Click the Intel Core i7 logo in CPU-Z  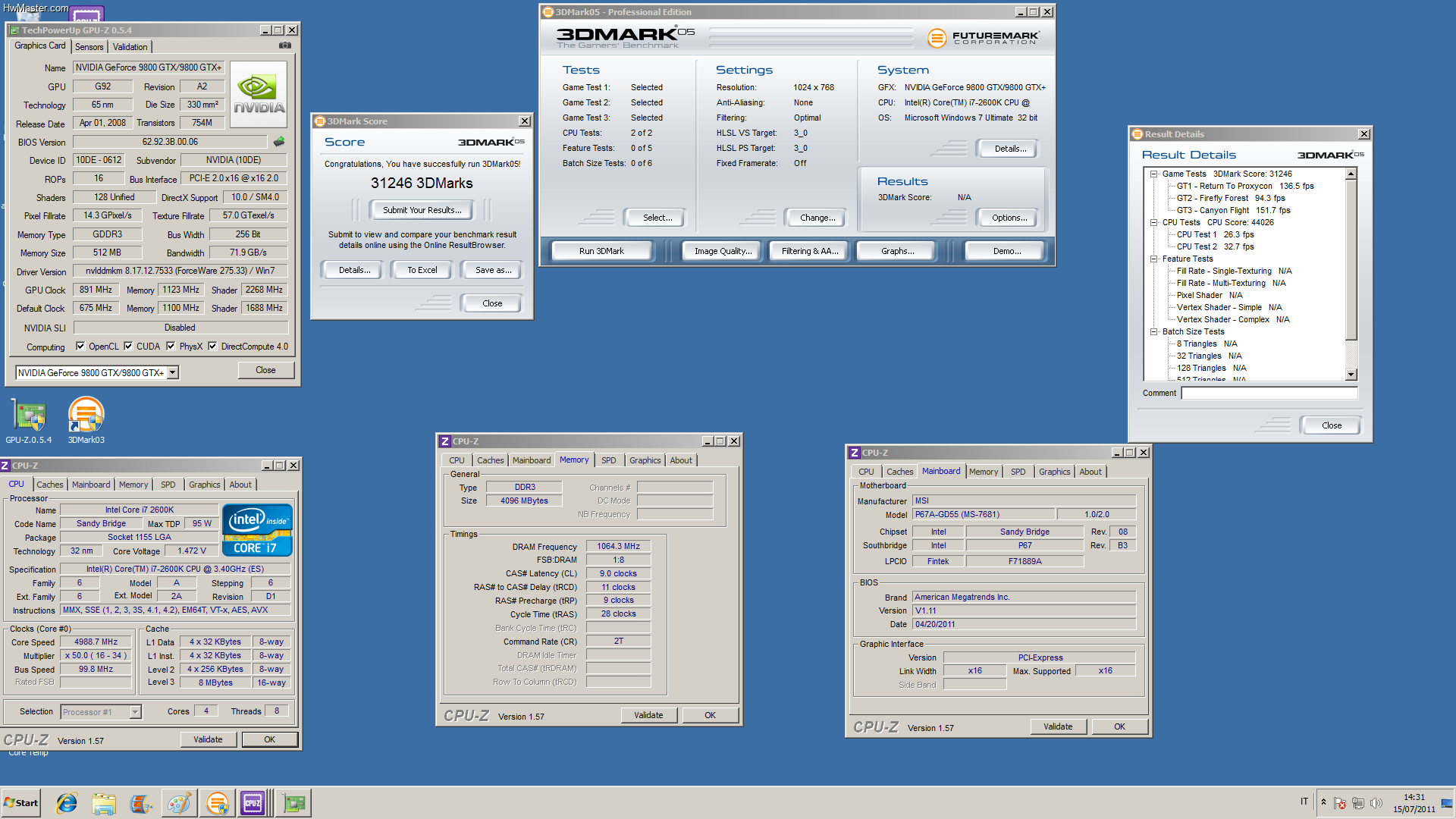tap(258, 530)
